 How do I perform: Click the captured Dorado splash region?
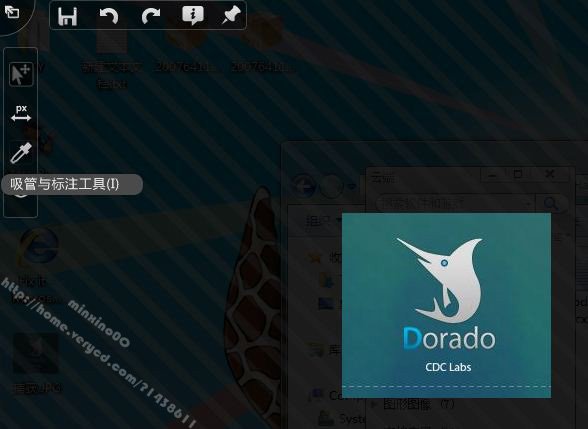(x=446, y=305)
